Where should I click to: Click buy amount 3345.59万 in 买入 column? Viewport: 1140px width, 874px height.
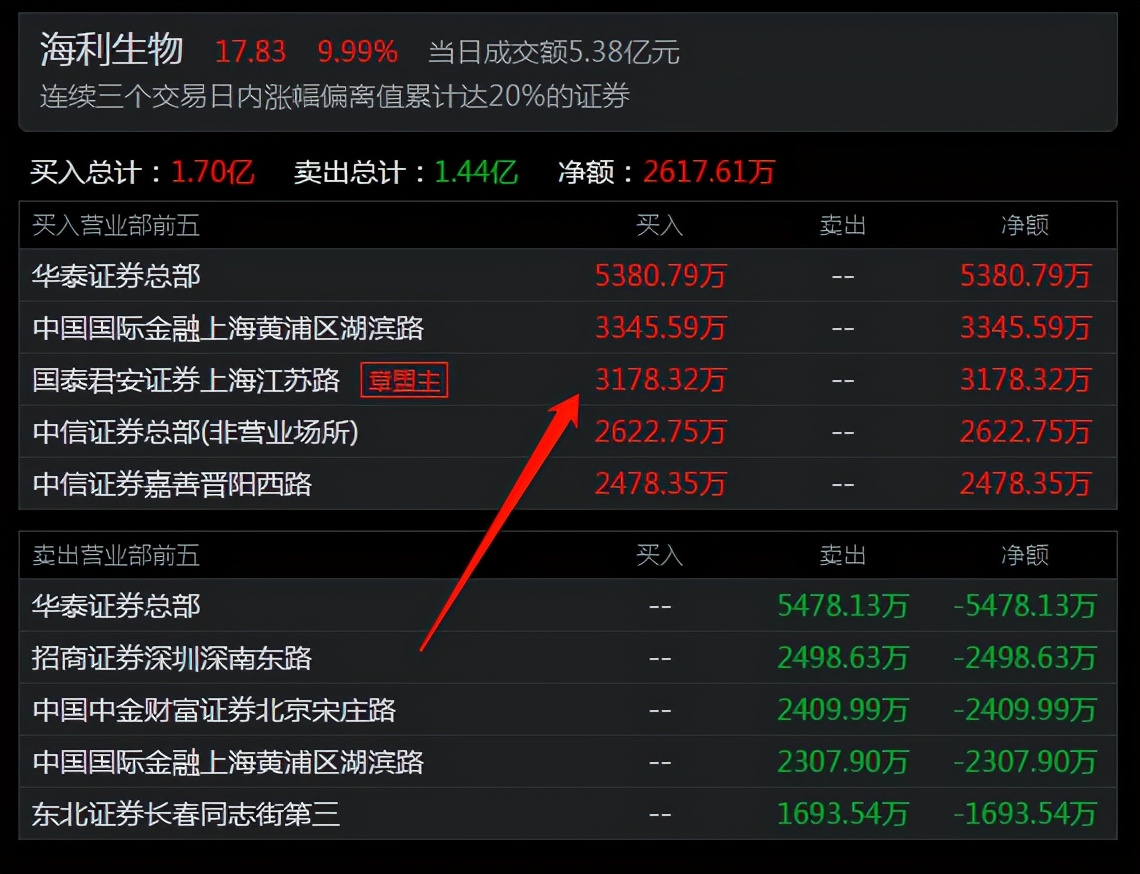661,329
